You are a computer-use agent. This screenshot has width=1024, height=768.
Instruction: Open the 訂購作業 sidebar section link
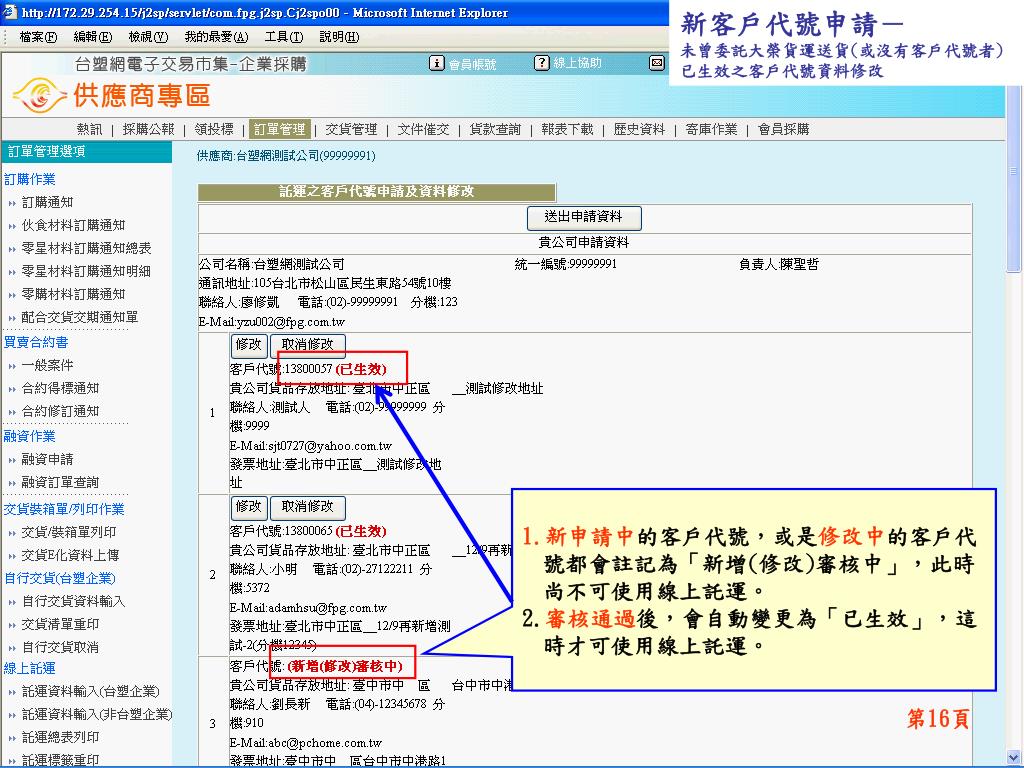(29, 179)
